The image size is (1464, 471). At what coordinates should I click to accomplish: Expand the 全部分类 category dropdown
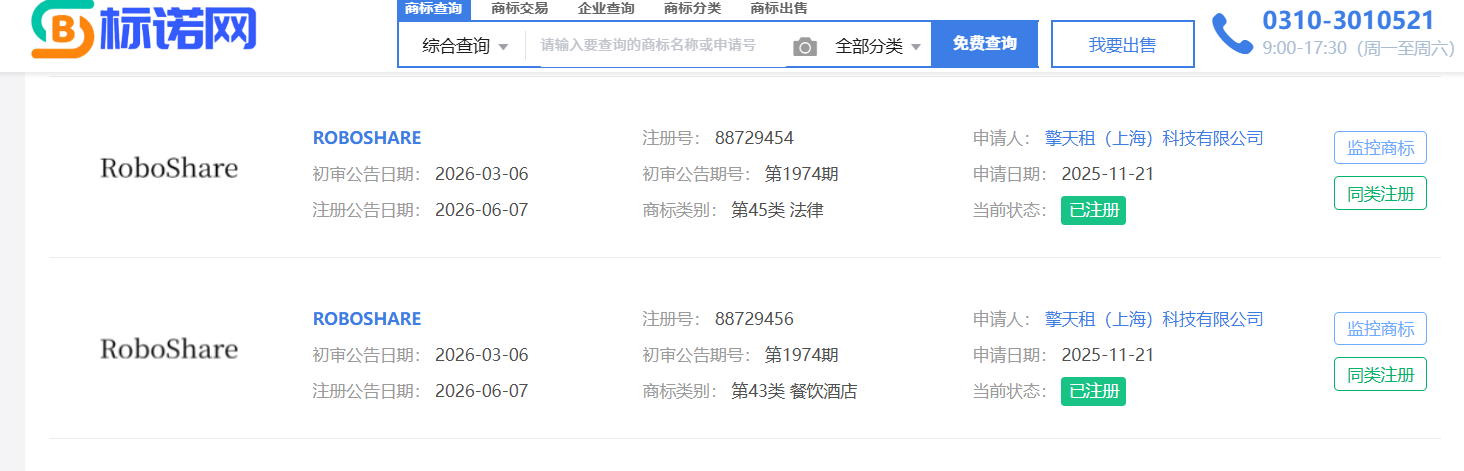pyautogui.click(x=878, y=46)
